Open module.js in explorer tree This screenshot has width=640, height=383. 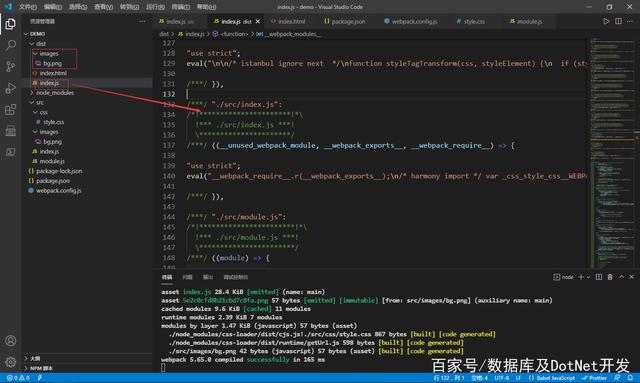pos(52,161)
